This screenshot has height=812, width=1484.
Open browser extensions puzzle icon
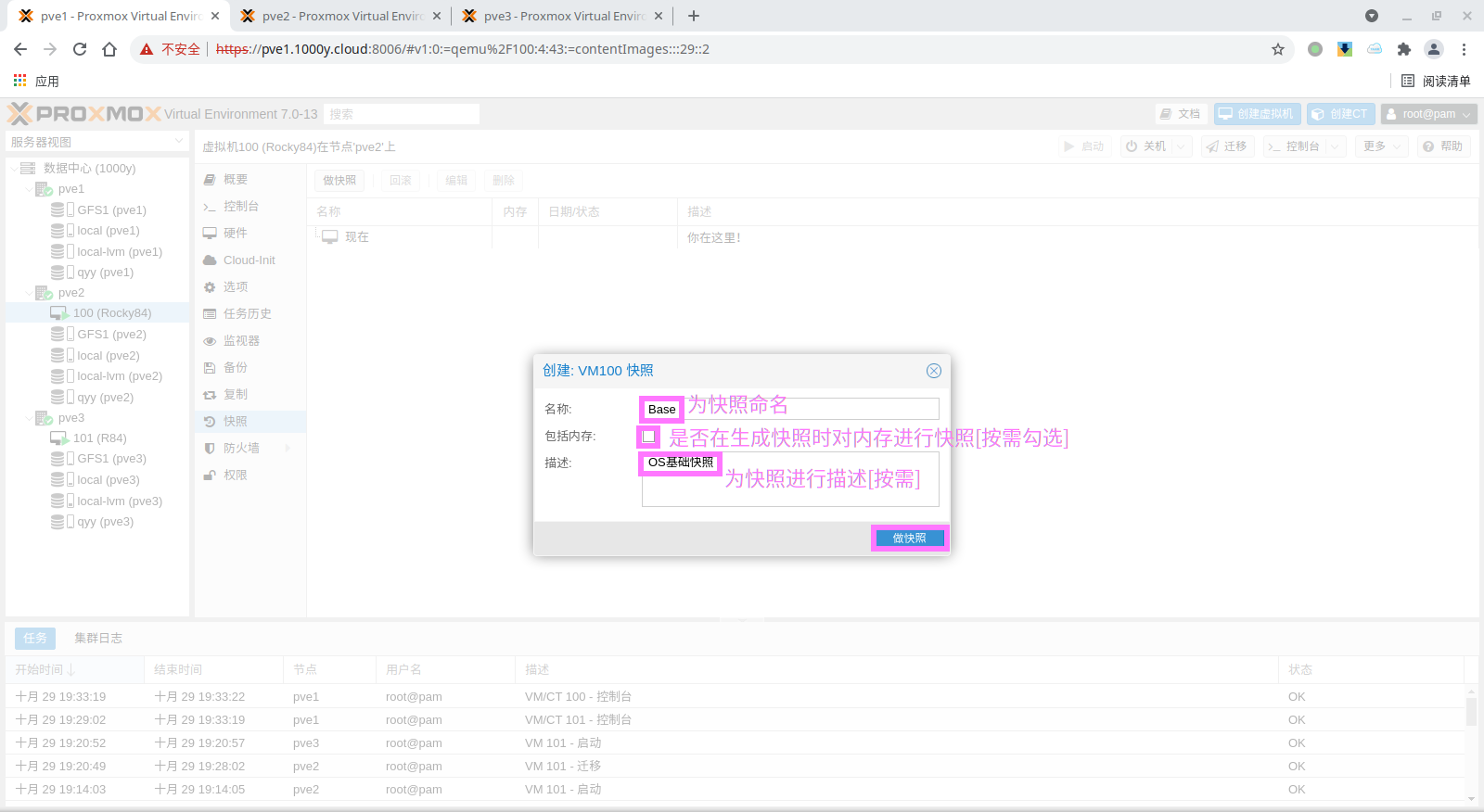[1403, 49]
